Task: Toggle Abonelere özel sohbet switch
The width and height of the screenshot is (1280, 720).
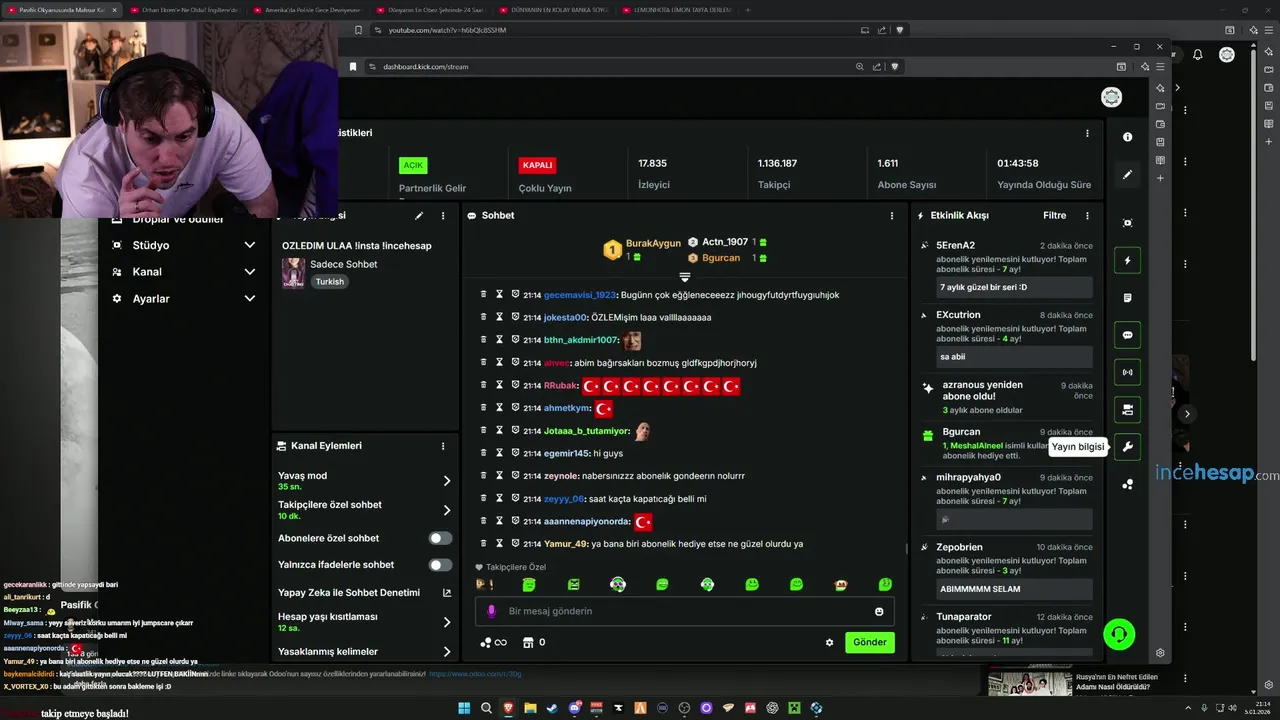Action: point(440,538)
